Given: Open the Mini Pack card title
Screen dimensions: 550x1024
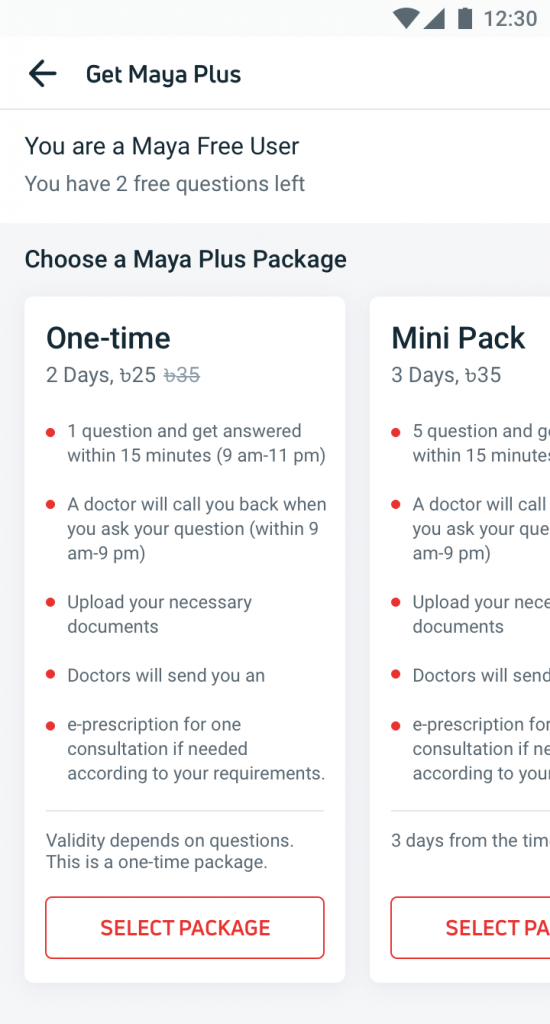Looking at the screenshot, I should pos(458,338).
